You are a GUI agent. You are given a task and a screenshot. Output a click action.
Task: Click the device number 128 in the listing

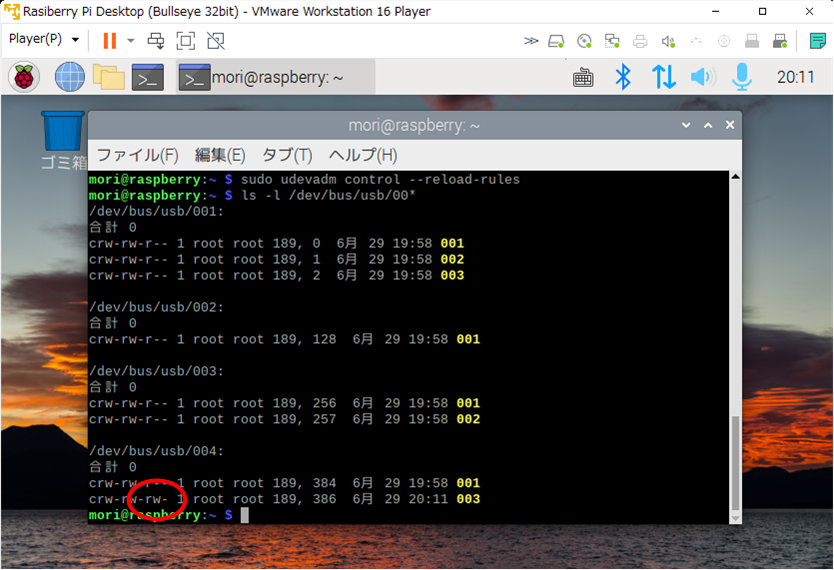pyautogui.click(x=324, y=339)
